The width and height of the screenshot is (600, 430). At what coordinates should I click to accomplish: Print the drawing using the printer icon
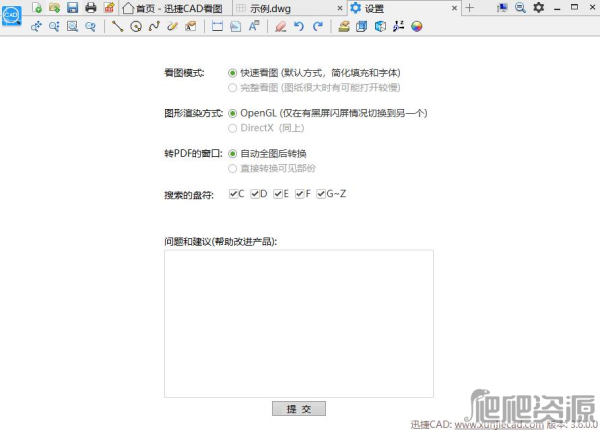point(91,7)
